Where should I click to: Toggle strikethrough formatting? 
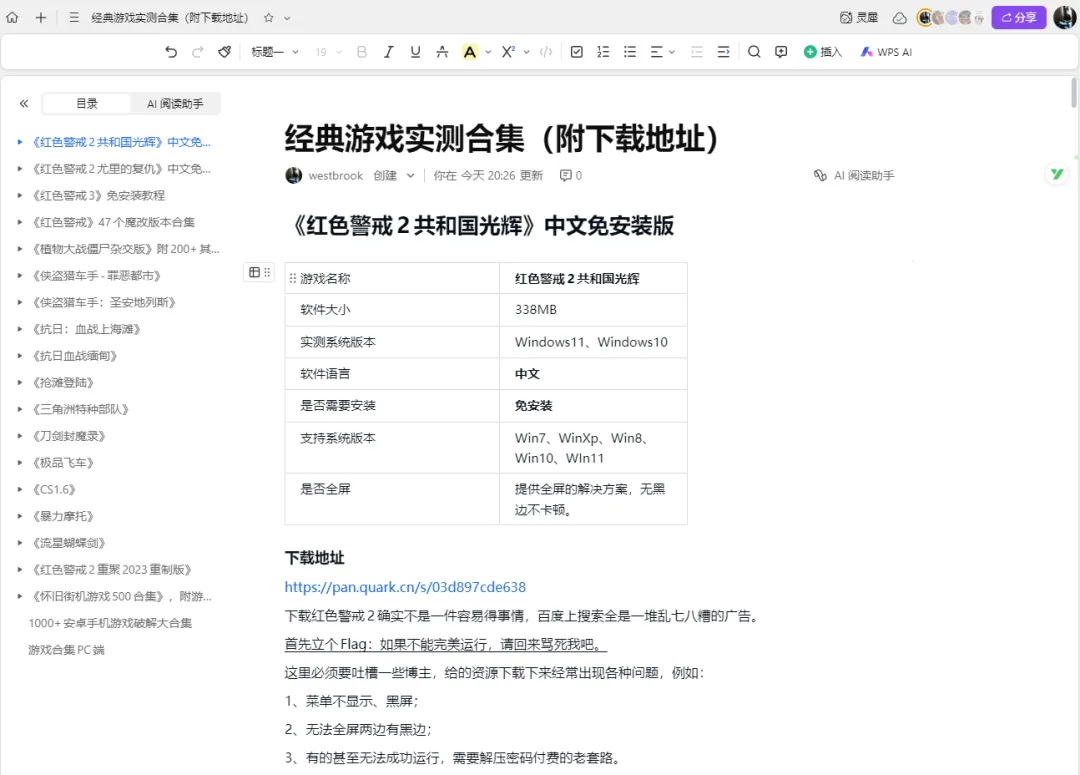pos(442,52)
